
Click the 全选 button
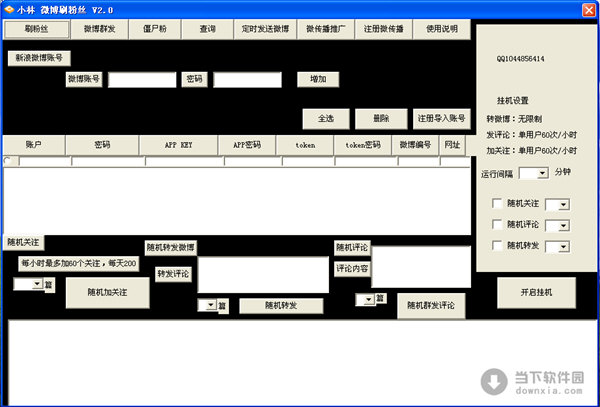(x=326, y=119)
